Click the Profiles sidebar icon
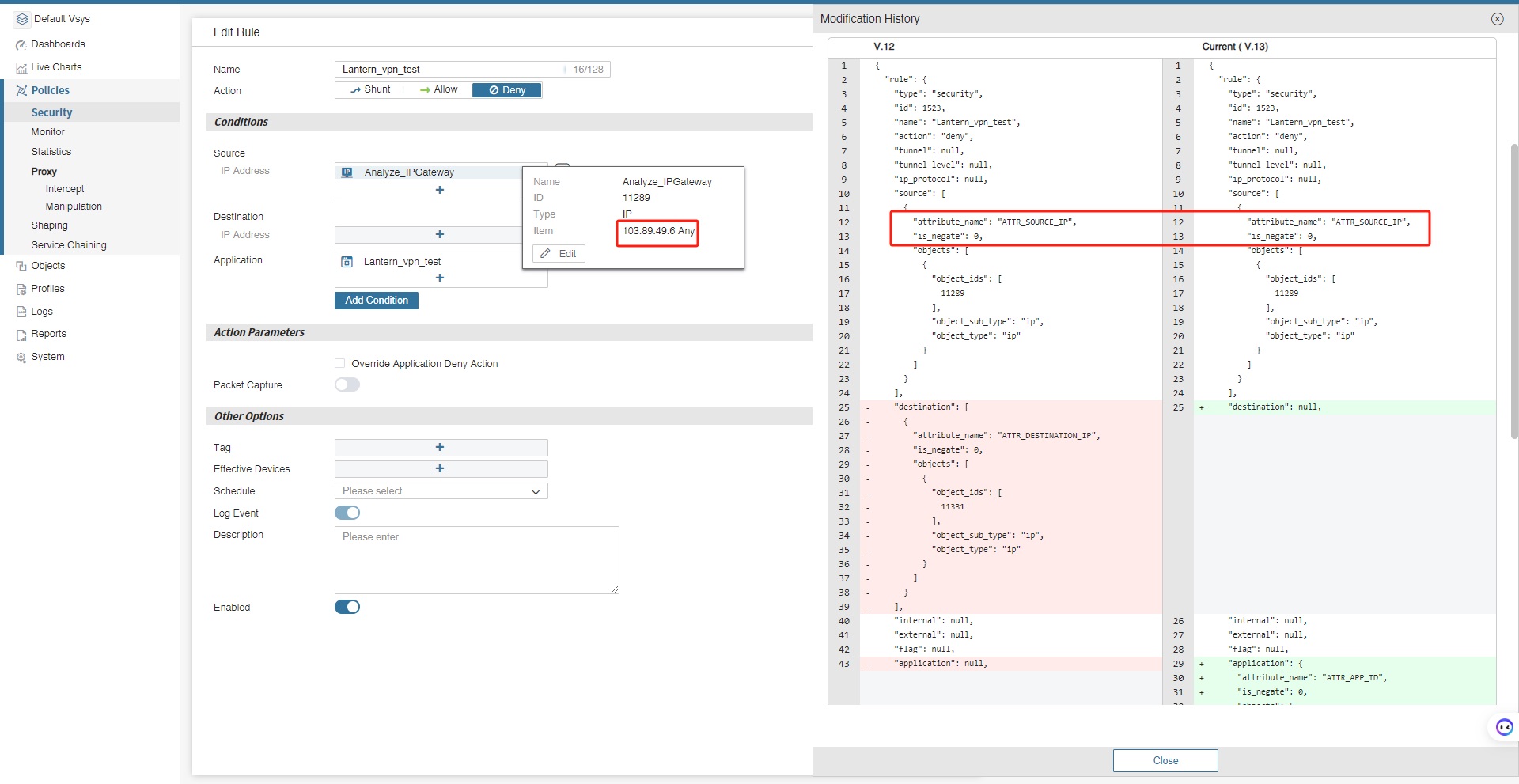Viewport: 1519px width, 784px height. [x=21, y=290]
